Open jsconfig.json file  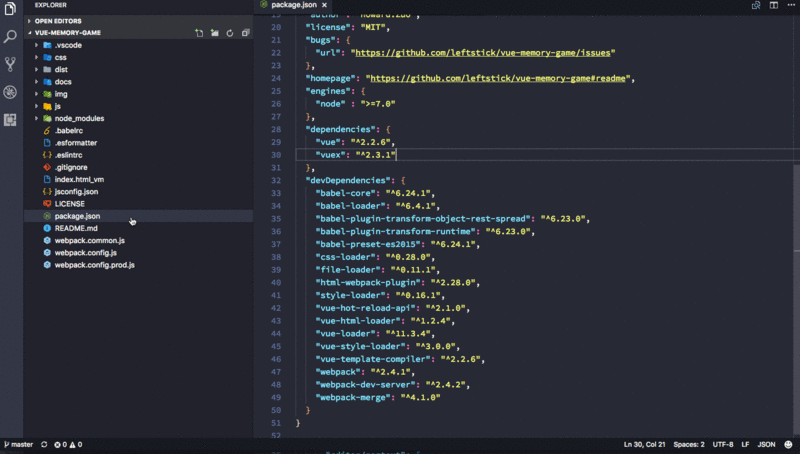click(76, 192)
